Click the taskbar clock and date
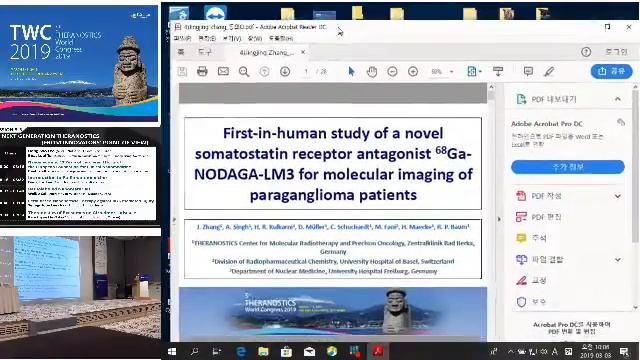640x360 pixels. pos(596,351)
